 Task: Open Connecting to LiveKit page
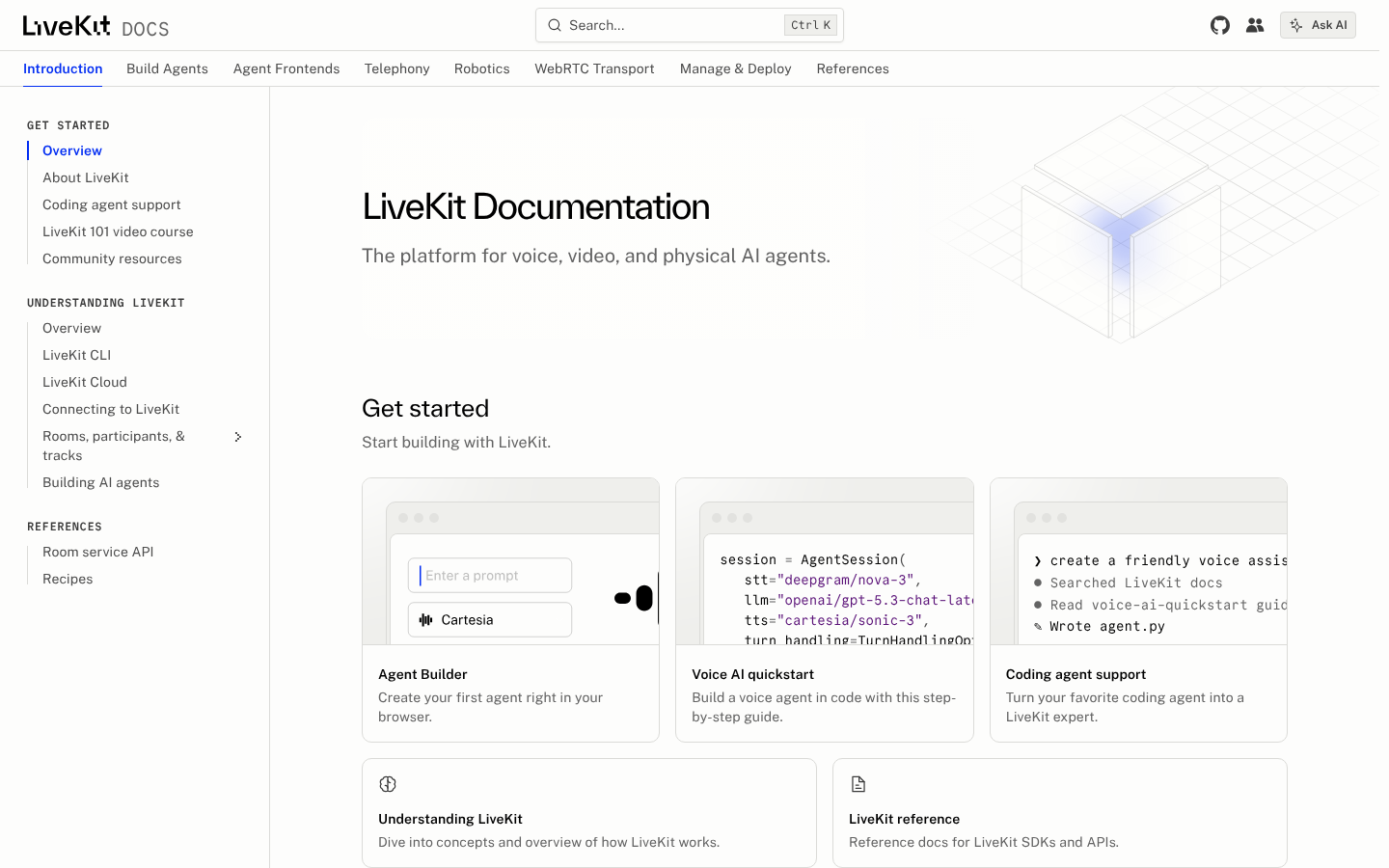(111, 409)
